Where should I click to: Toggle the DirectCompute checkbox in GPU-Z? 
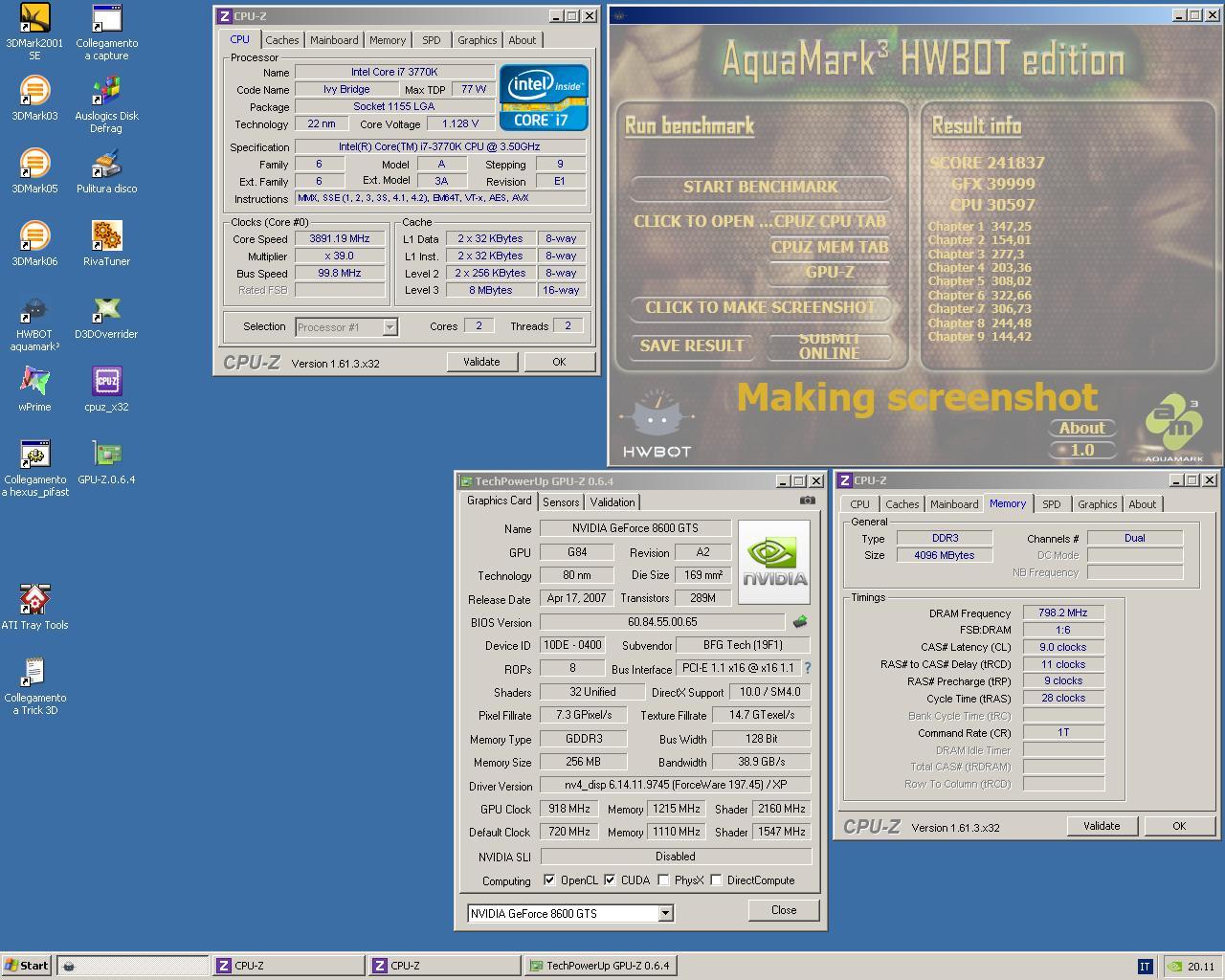coord(716,880)
